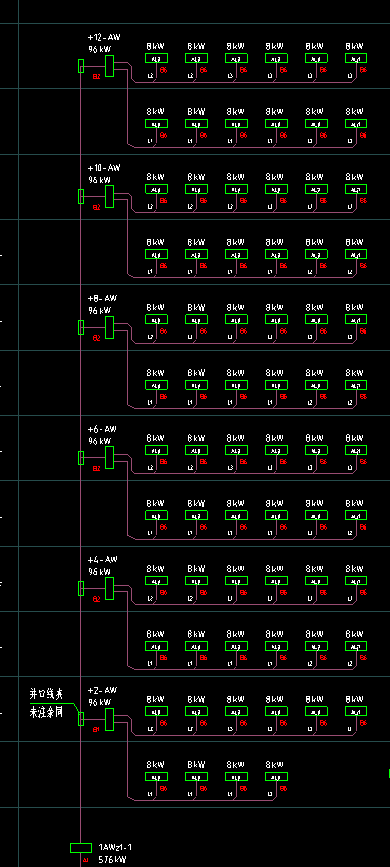Screen dimensions: 390x867
Task: Select the +4-AW distribution box rectangle
Action: 110,588
